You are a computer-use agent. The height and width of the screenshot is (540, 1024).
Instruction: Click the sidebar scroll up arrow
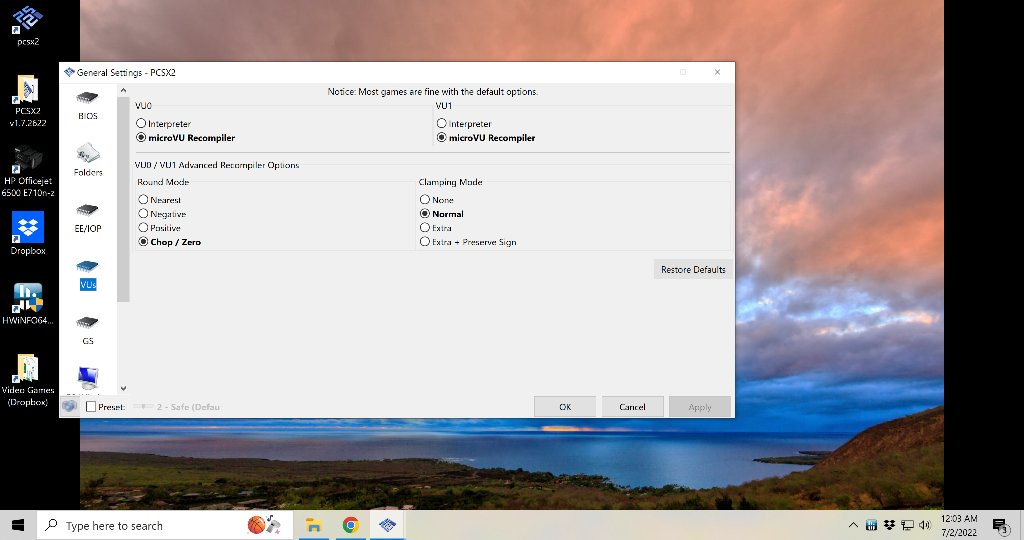click(x=123, y=91)
